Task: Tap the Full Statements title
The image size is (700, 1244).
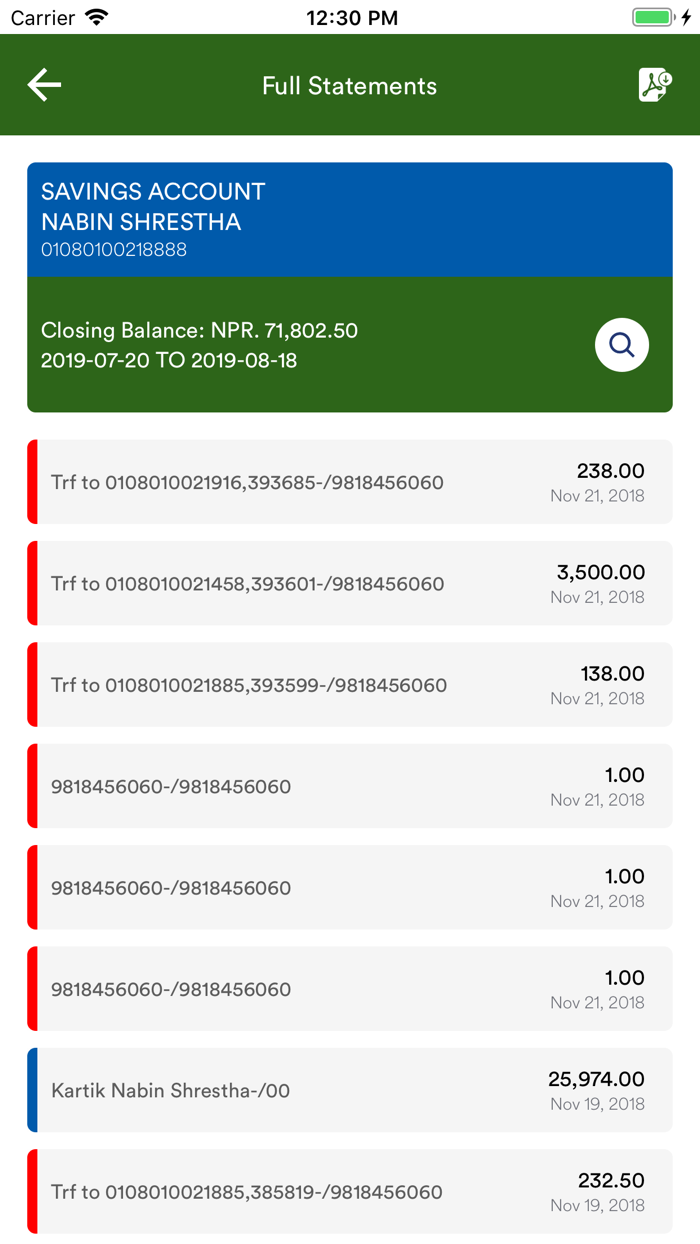Action: [349, 86]
